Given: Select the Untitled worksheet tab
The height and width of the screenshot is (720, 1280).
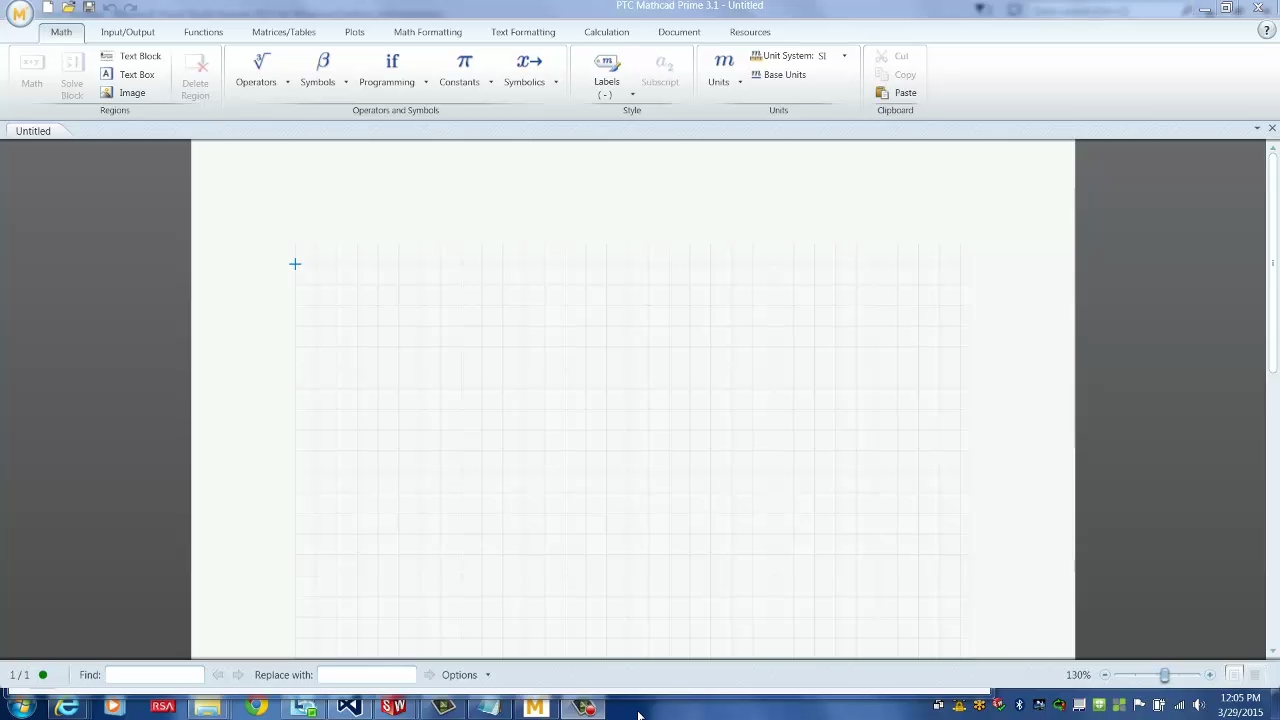Looking at the screenshot, I should coord(33,131).
